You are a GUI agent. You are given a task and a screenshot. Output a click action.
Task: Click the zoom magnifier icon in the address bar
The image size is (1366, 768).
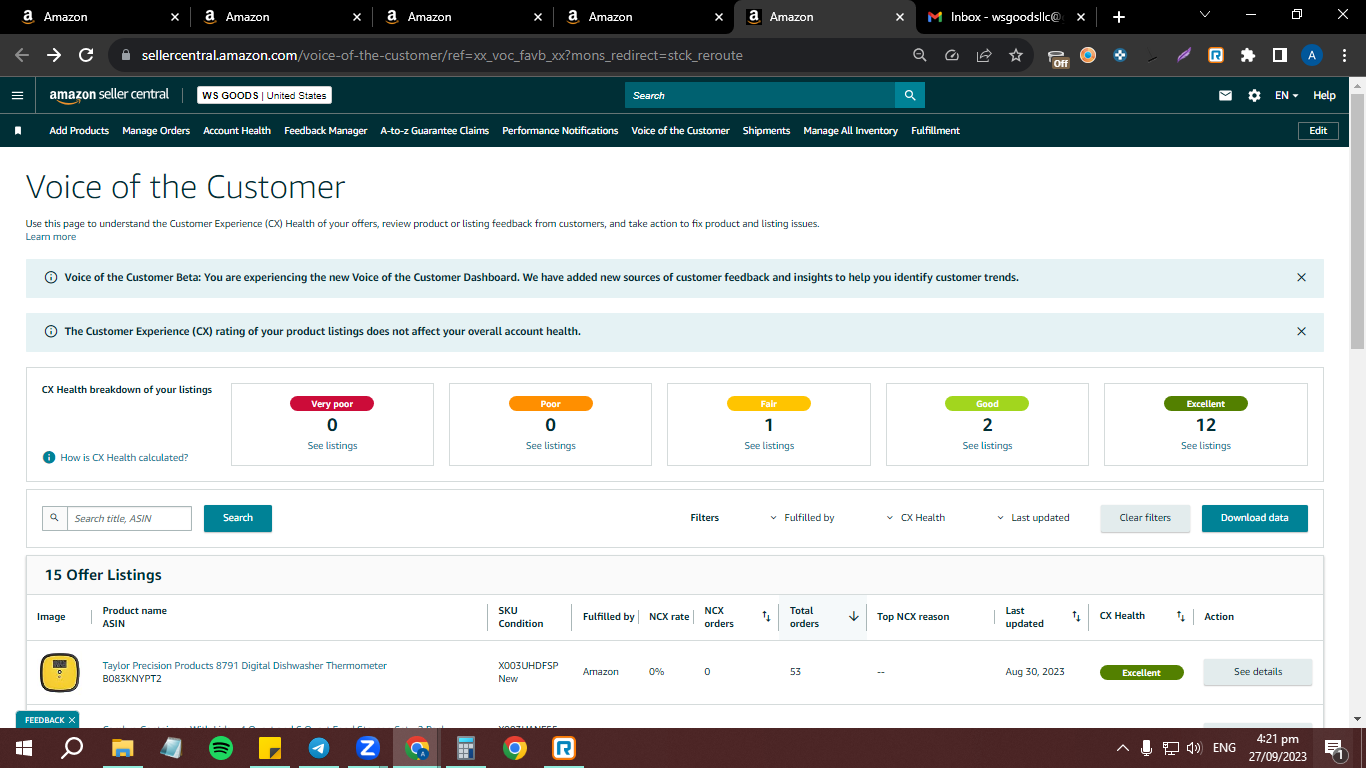pos(920,55)
